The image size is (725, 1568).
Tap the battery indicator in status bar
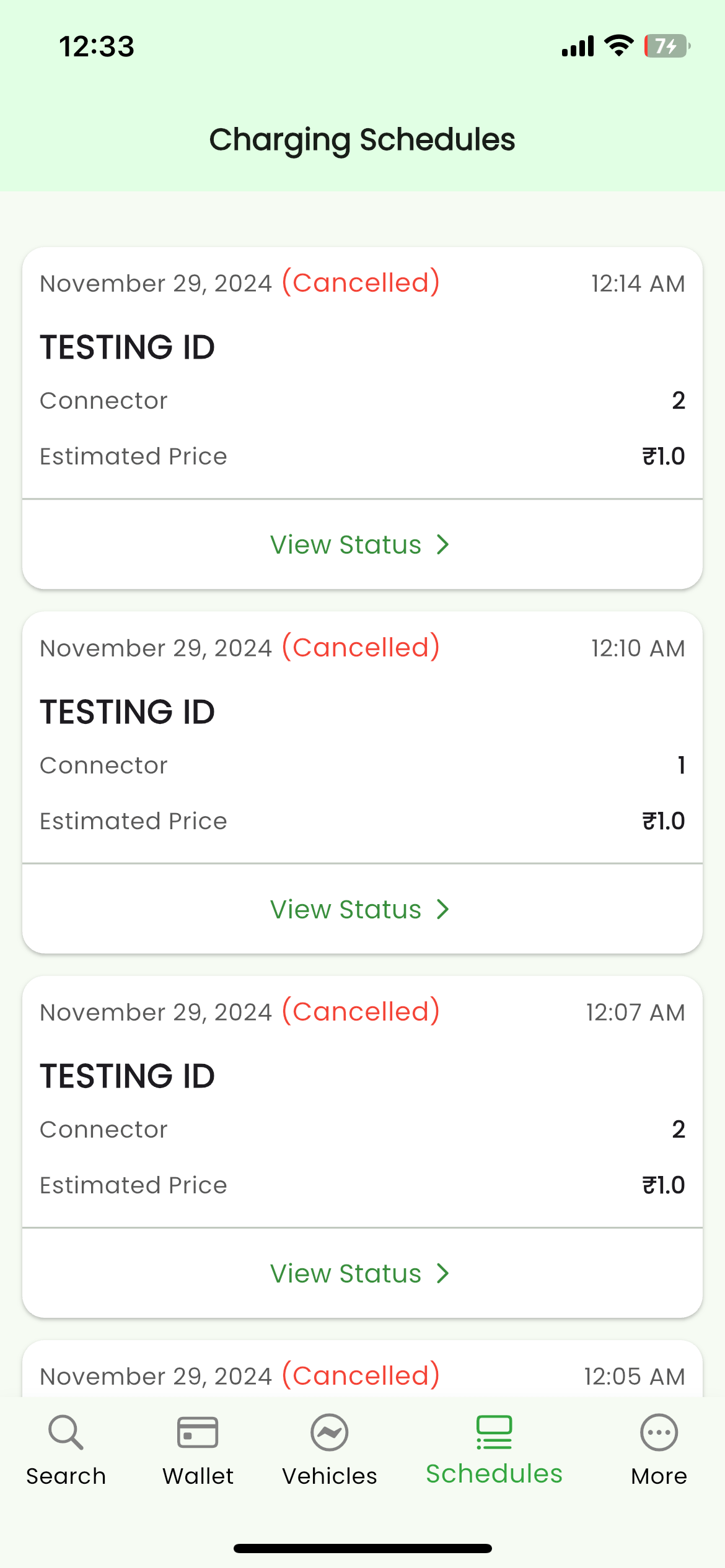pyautogui.click(x=667, y=46)
